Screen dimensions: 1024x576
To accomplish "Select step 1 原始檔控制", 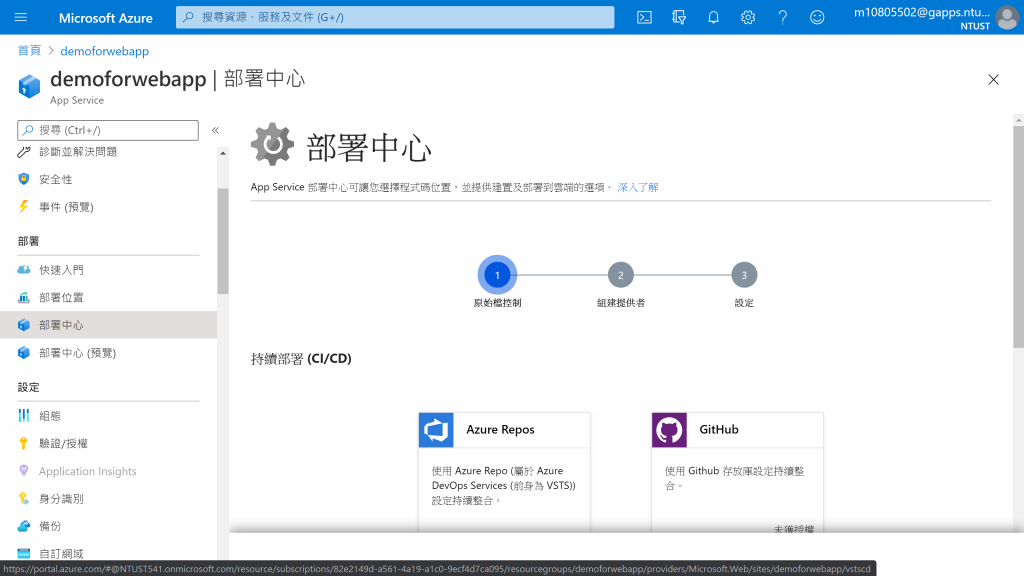I will click(x=497, y=275).
